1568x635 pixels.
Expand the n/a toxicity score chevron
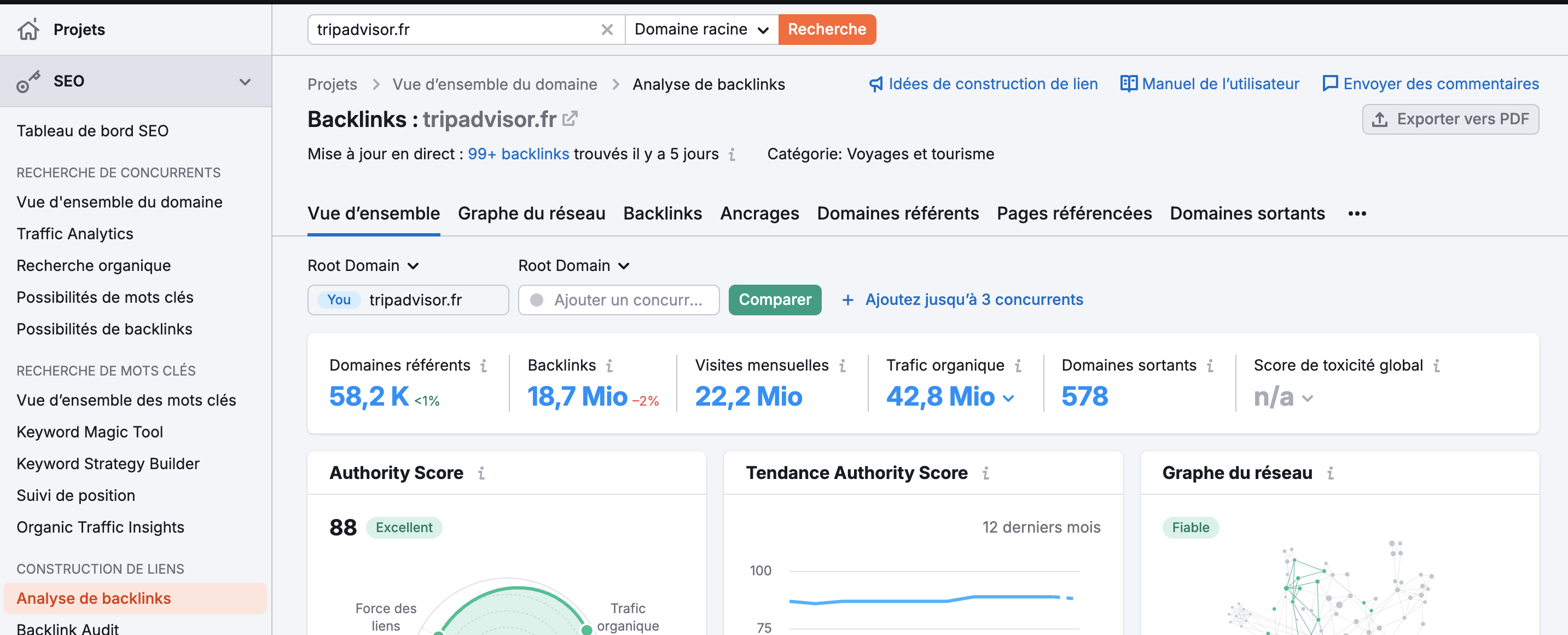coord(1307,398)
